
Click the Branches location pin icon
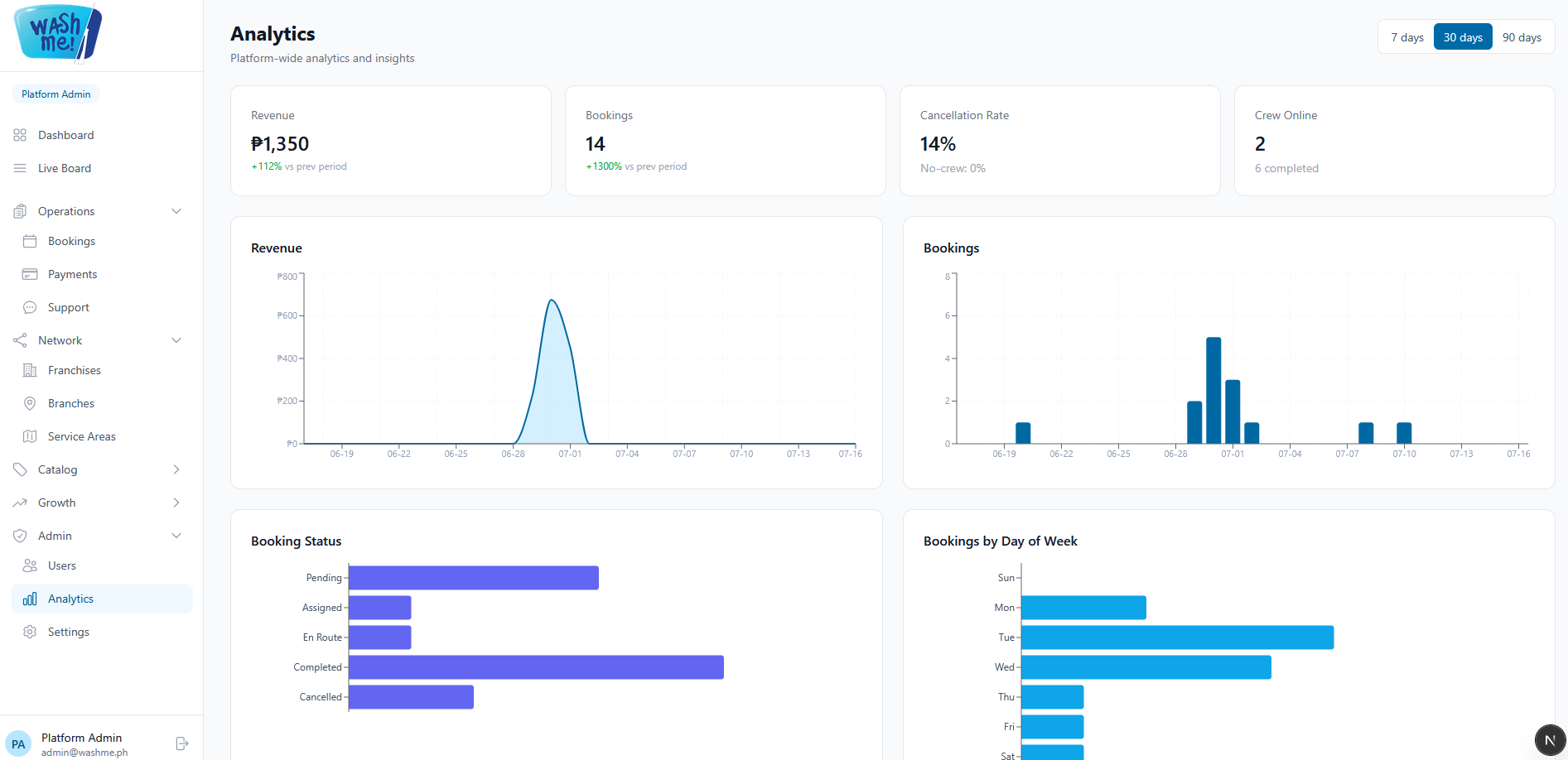pyautogui.click(x=30, y=403)
